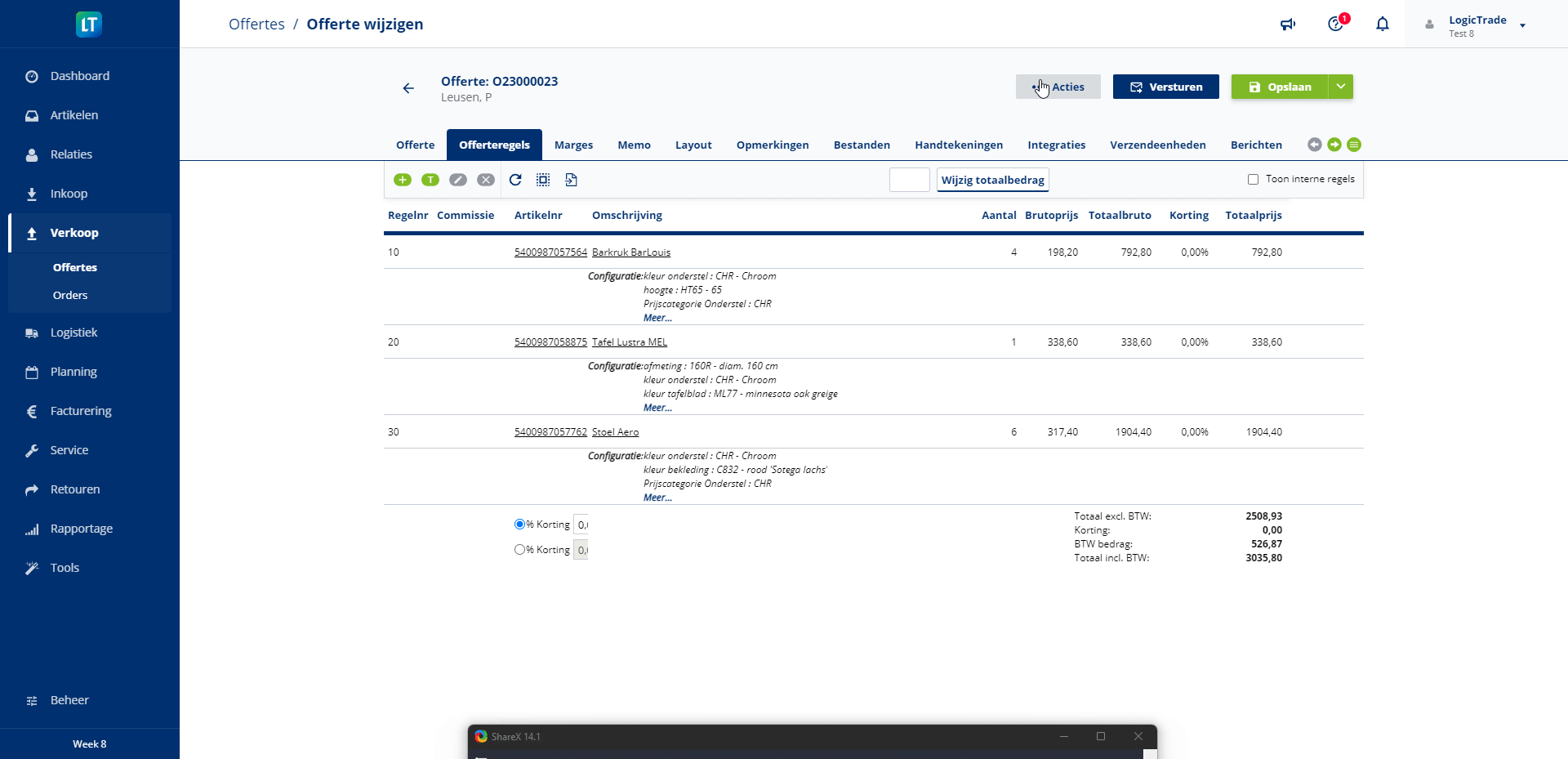Select the second % Korting radio button
Viewport: 1568px width, 759px height.
click(x=519, y=550)
